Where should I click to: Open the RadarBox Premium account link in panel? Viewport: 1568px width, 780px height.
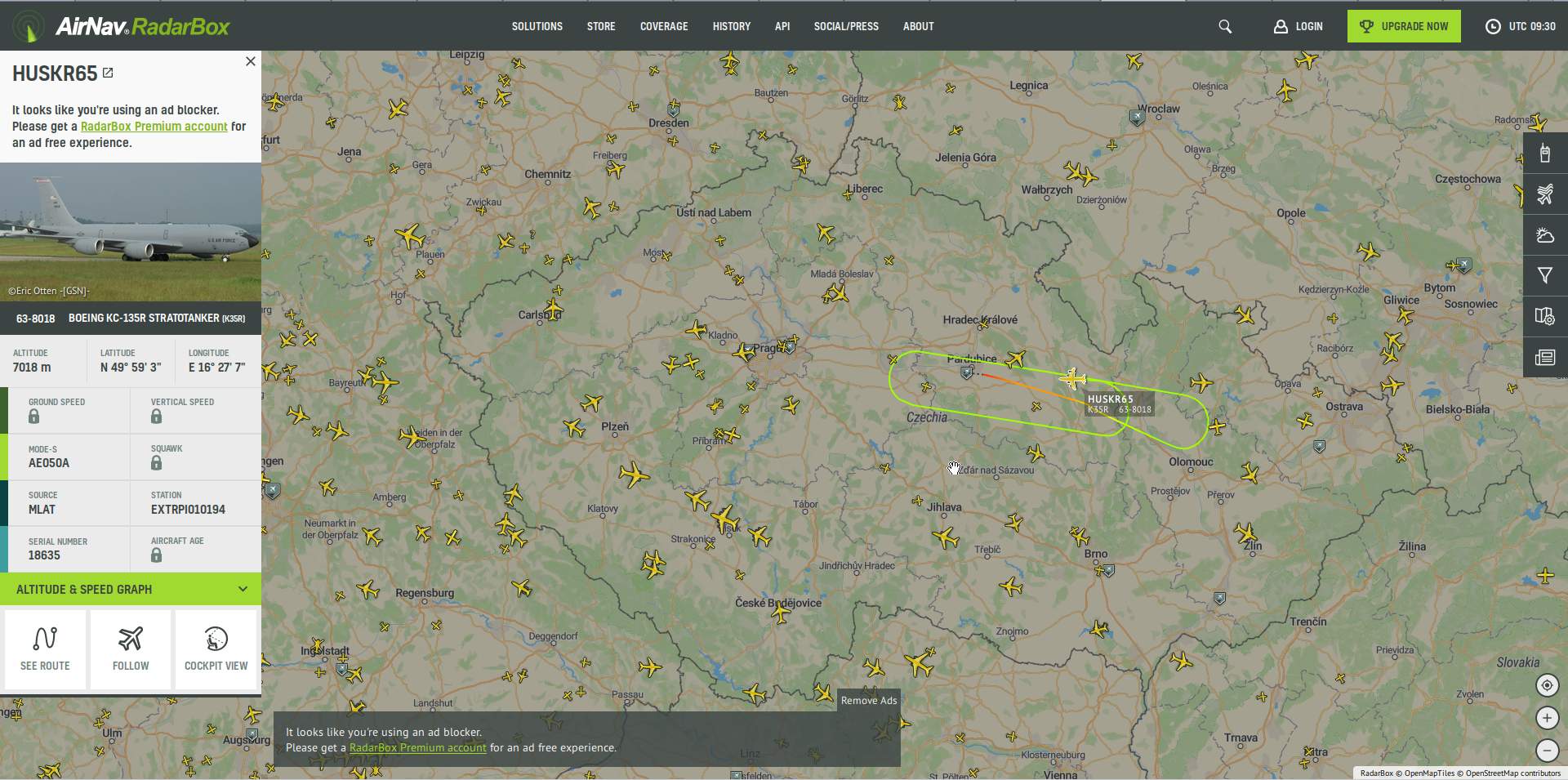tap(154, 127)
